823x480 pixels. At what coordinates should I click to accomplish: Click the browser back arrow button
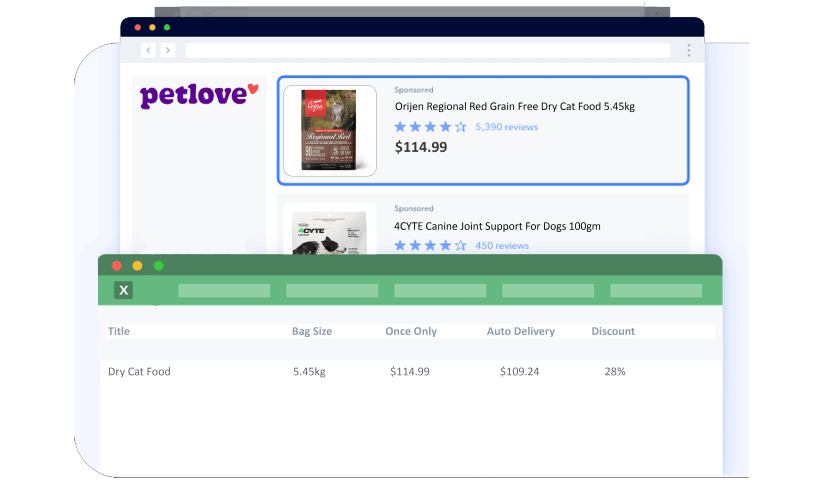pos(149,50)
